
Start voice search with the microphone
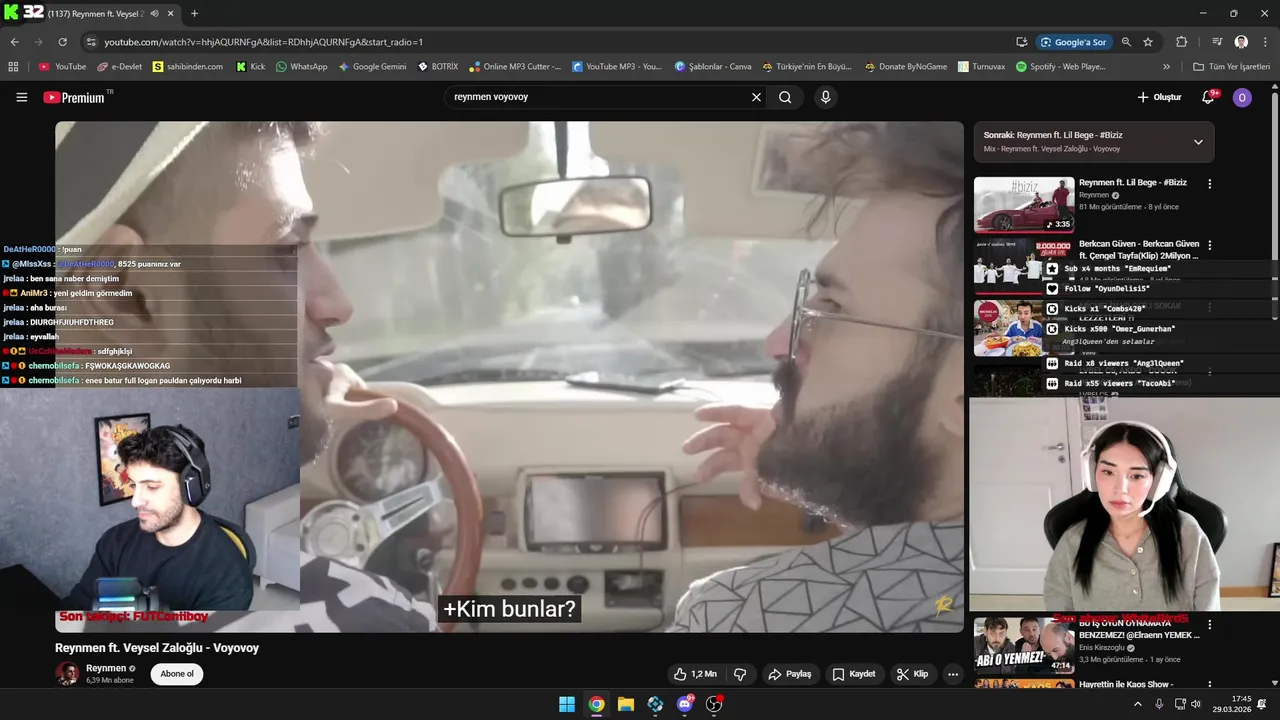coord(825,97)
